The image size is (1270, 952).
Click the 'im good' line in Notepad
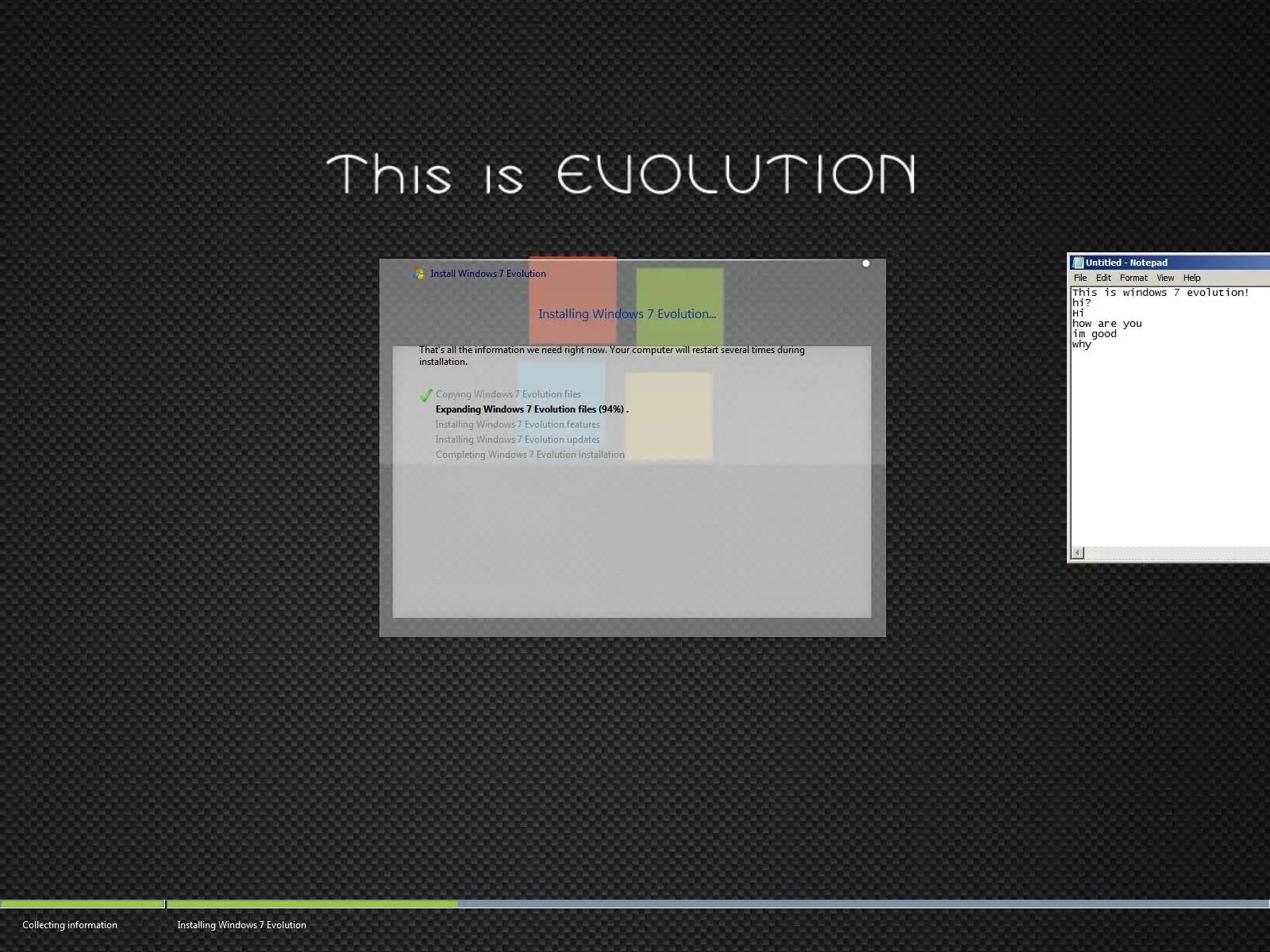1095,334
